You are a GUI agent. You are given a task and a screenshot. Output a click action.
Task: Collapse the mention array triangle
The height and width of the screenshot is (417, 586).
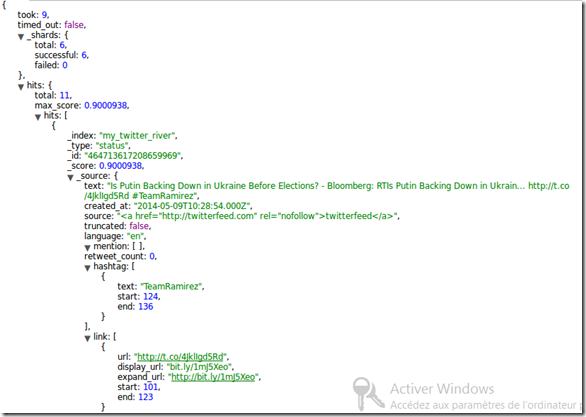87,248
